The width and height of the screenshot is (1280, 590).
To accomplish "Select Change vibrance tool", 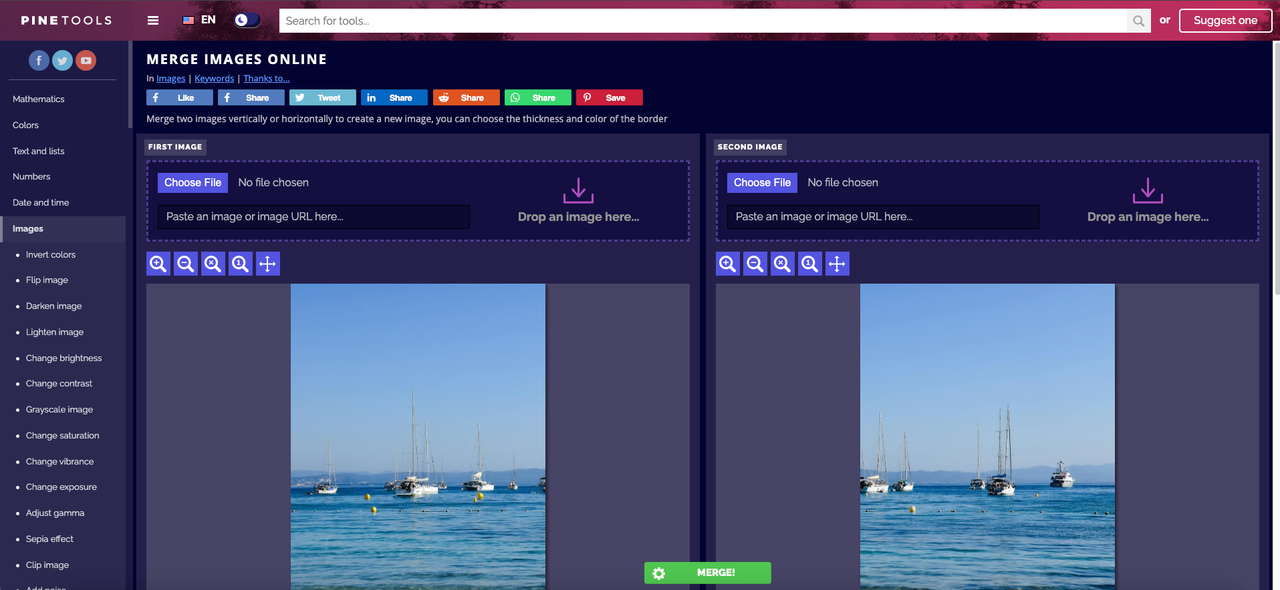I will [x=60, y=462].
